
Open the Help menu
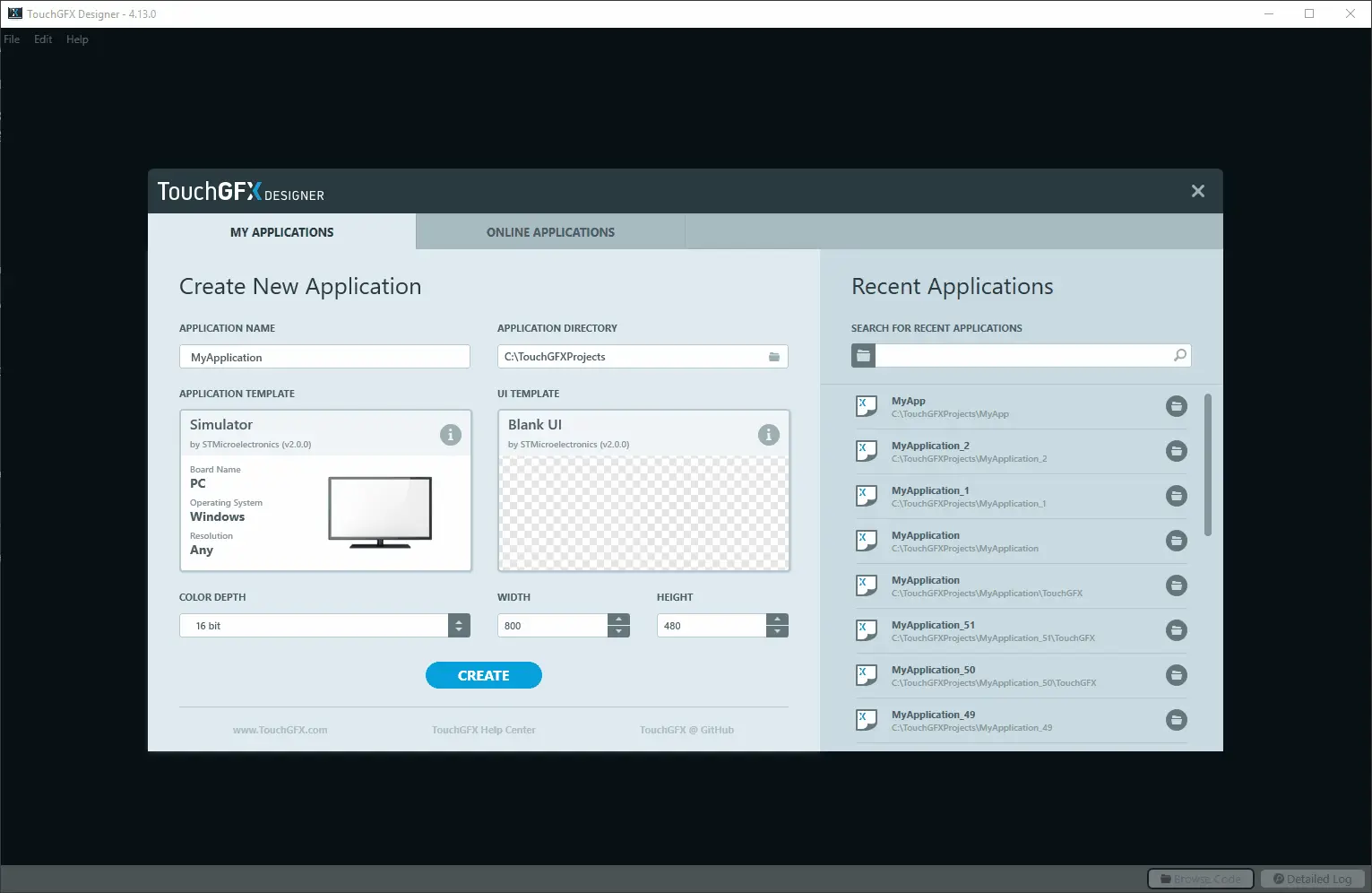77,39
